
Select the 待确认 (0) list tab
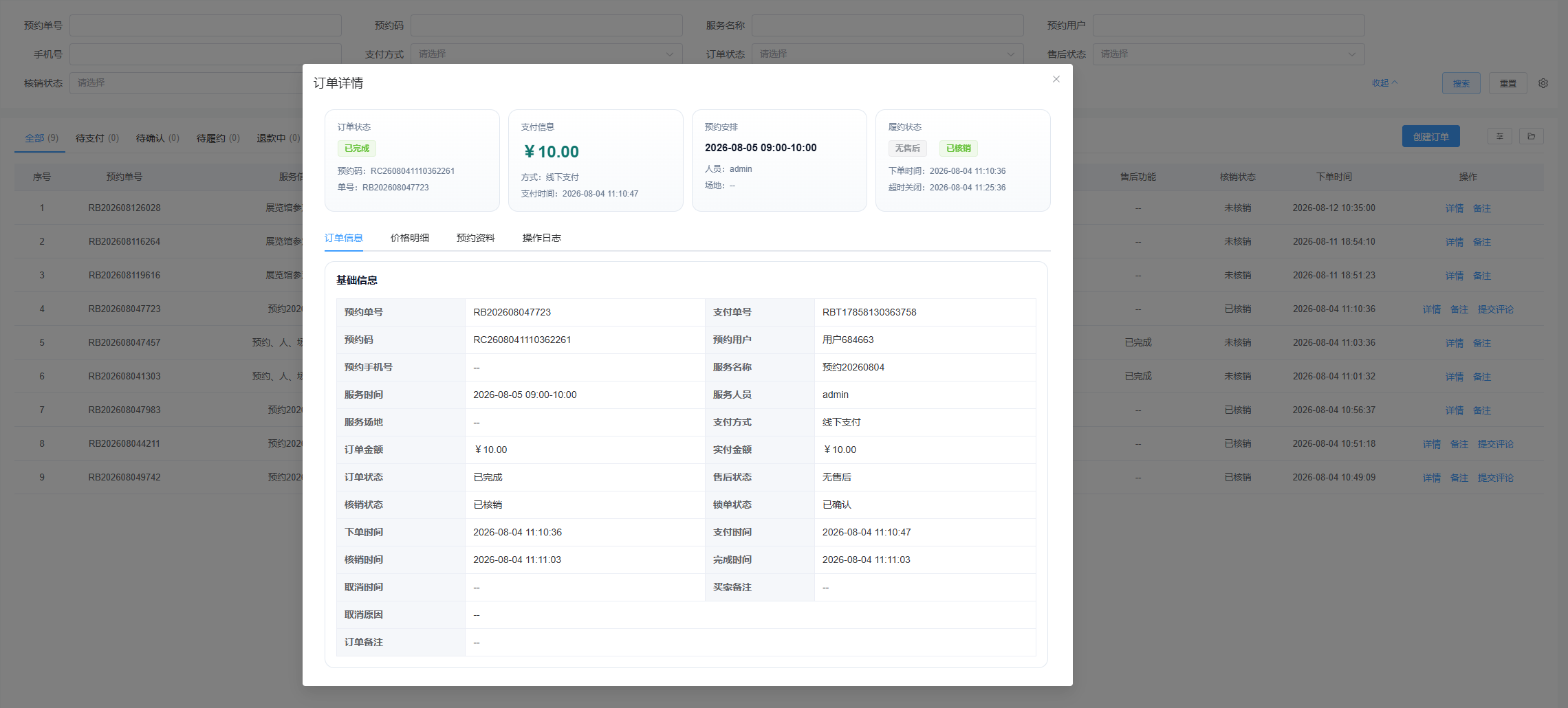[157, 138]
